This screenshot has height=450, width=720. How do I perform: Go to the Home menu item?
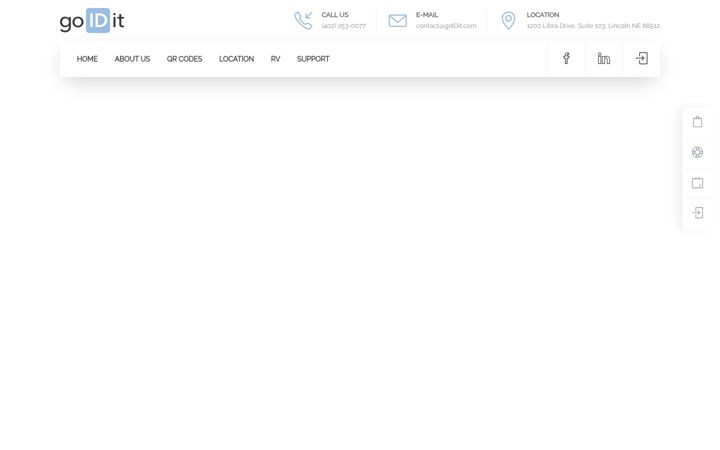point(87,59)
